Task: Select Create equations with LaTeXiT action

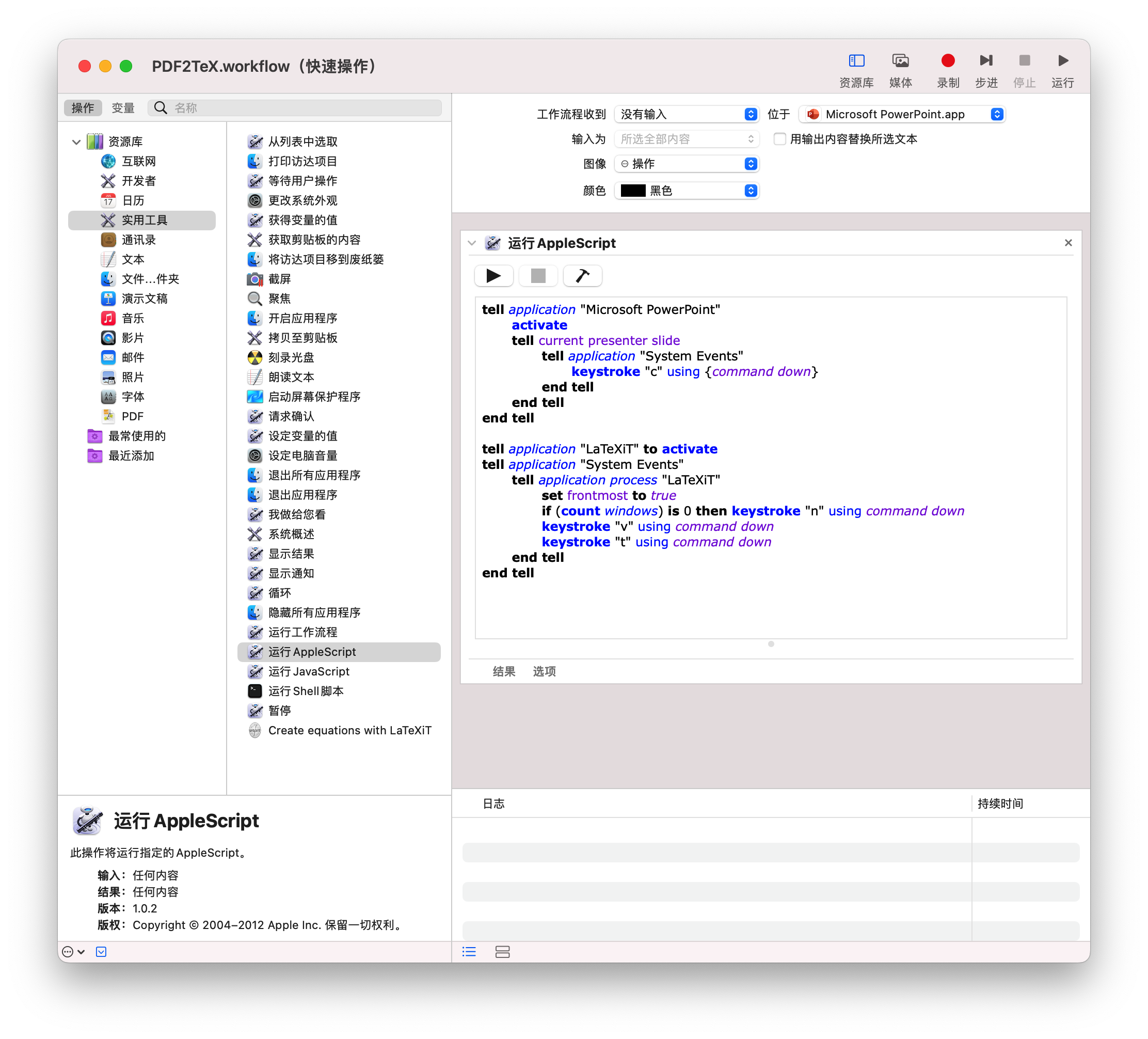Action: [339, 731]
